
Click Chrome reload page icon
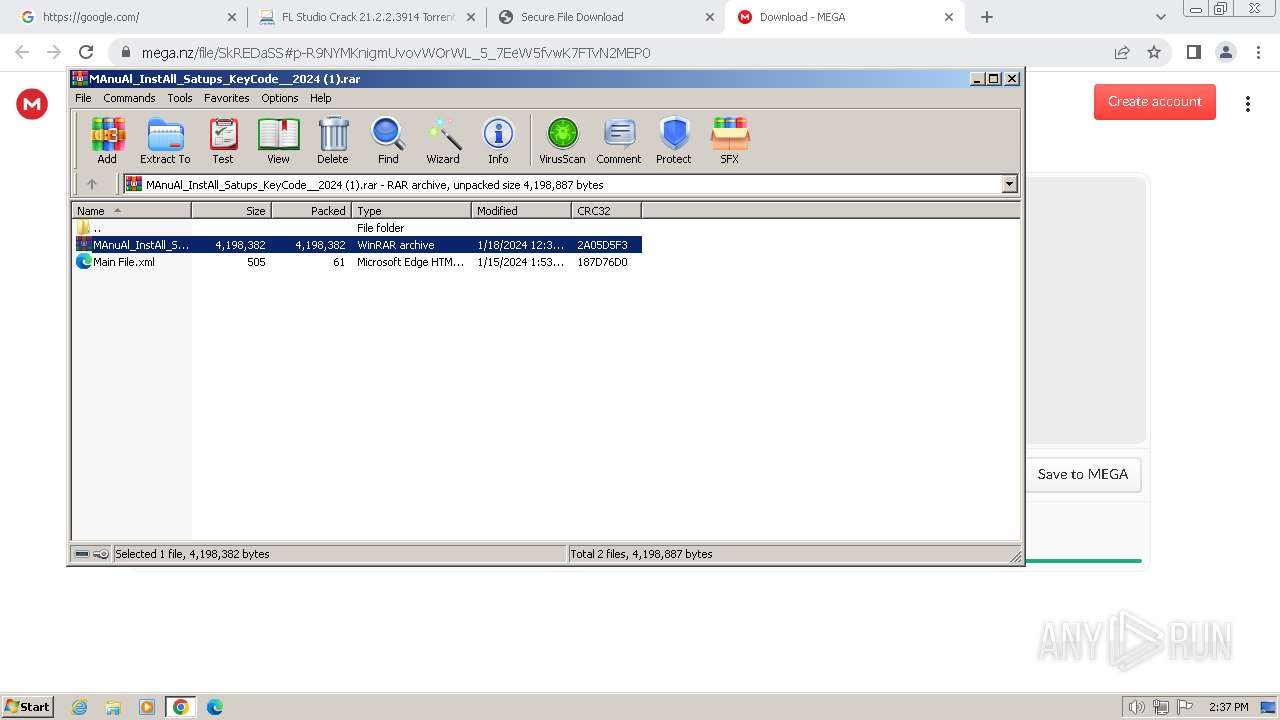(86, 52)
